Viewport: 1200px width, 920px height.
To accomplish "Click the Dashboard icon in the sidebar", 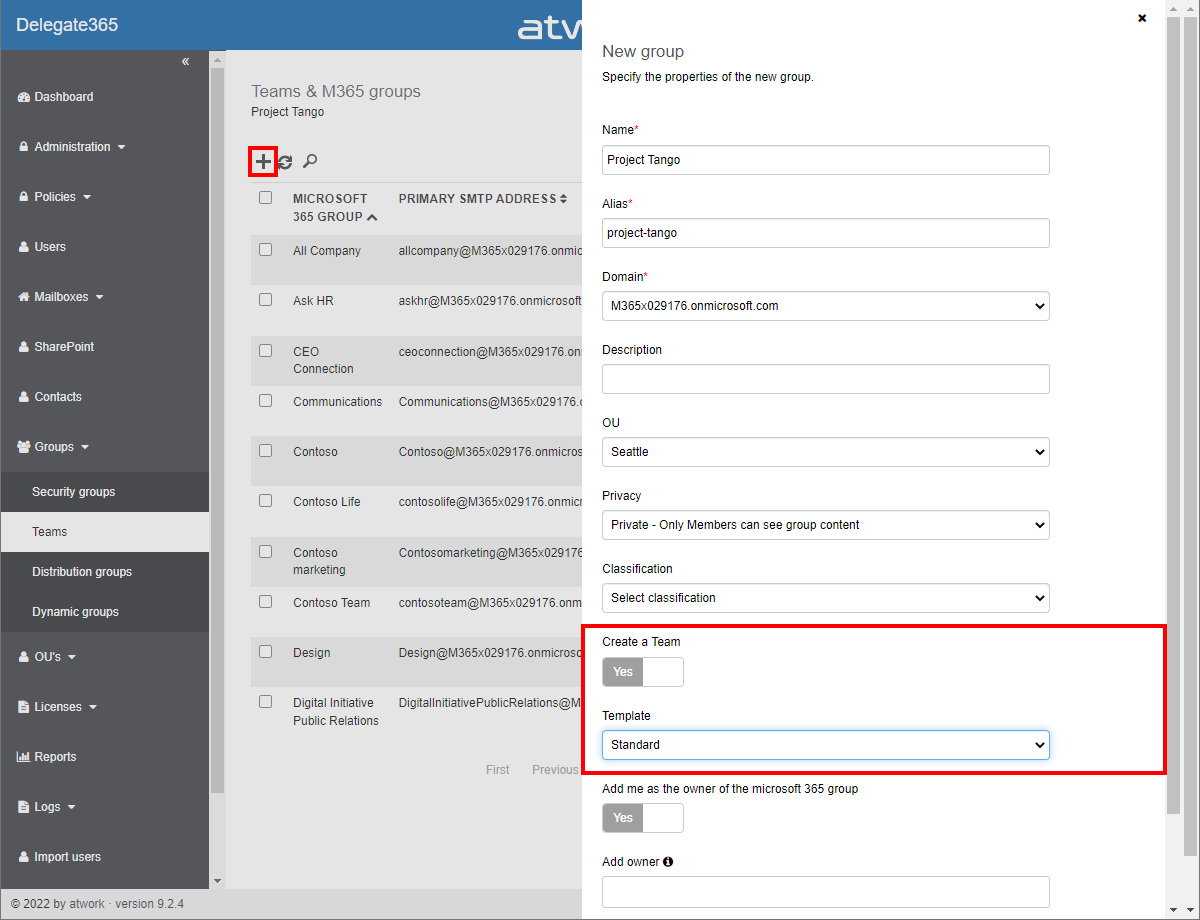I will click(24, 97).
